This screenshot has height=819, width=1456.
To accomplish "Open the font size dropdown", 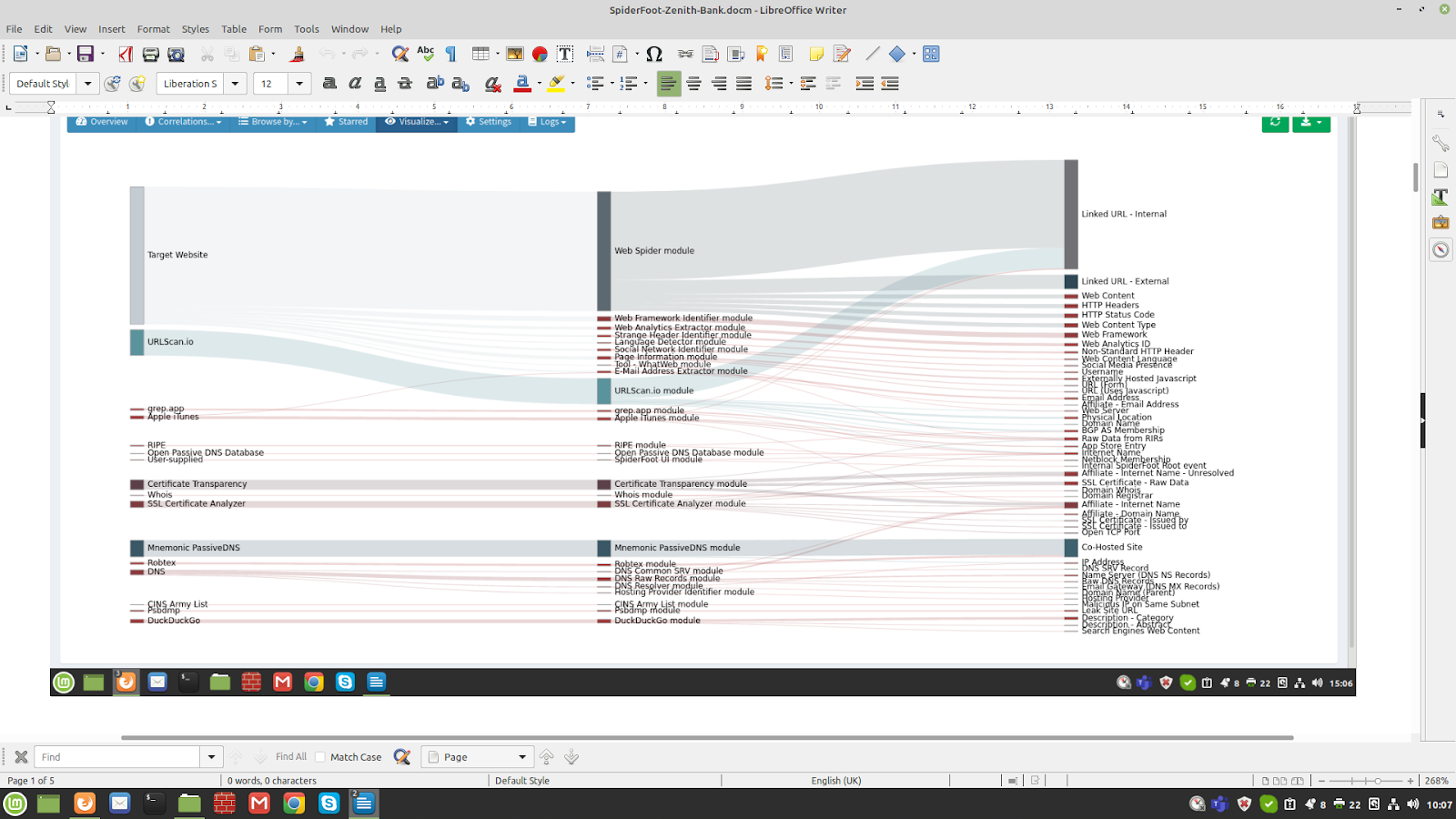I will pos(299,84).
